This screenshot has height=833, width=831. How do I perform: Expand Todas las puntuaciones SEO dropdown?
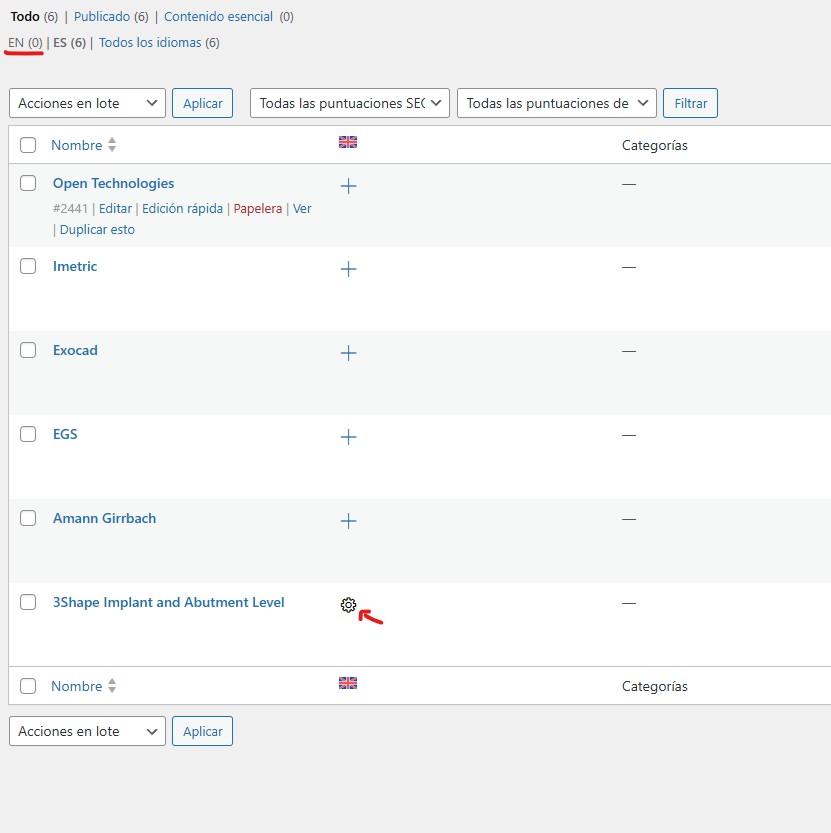pos(349,103)
